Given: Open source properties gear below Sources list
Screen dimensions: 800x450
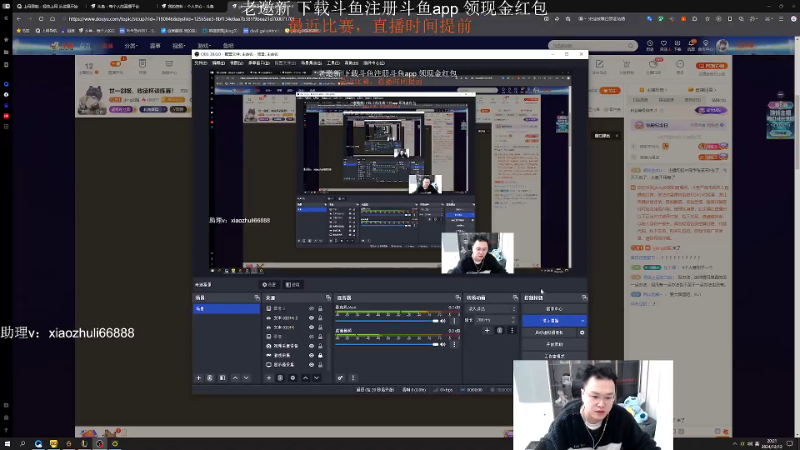Looking at the screenshot, I should [x=293, y=378].
